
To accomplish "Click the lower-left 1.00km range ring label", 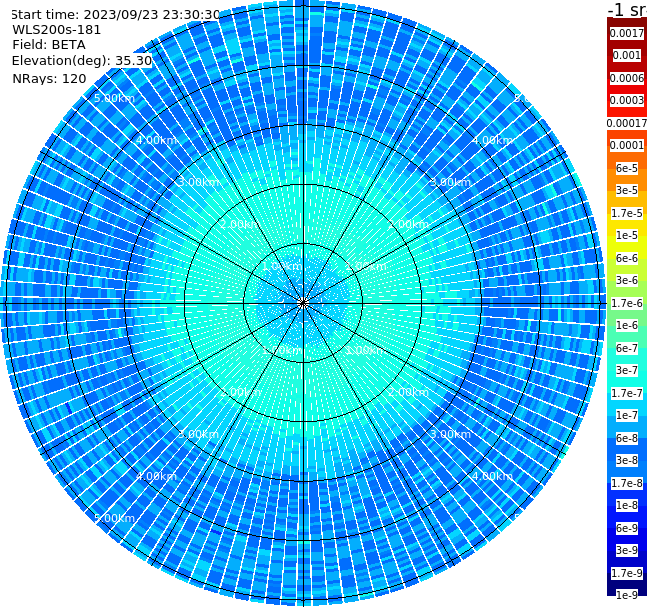I will pyautogui.click(x=282, y=350).
